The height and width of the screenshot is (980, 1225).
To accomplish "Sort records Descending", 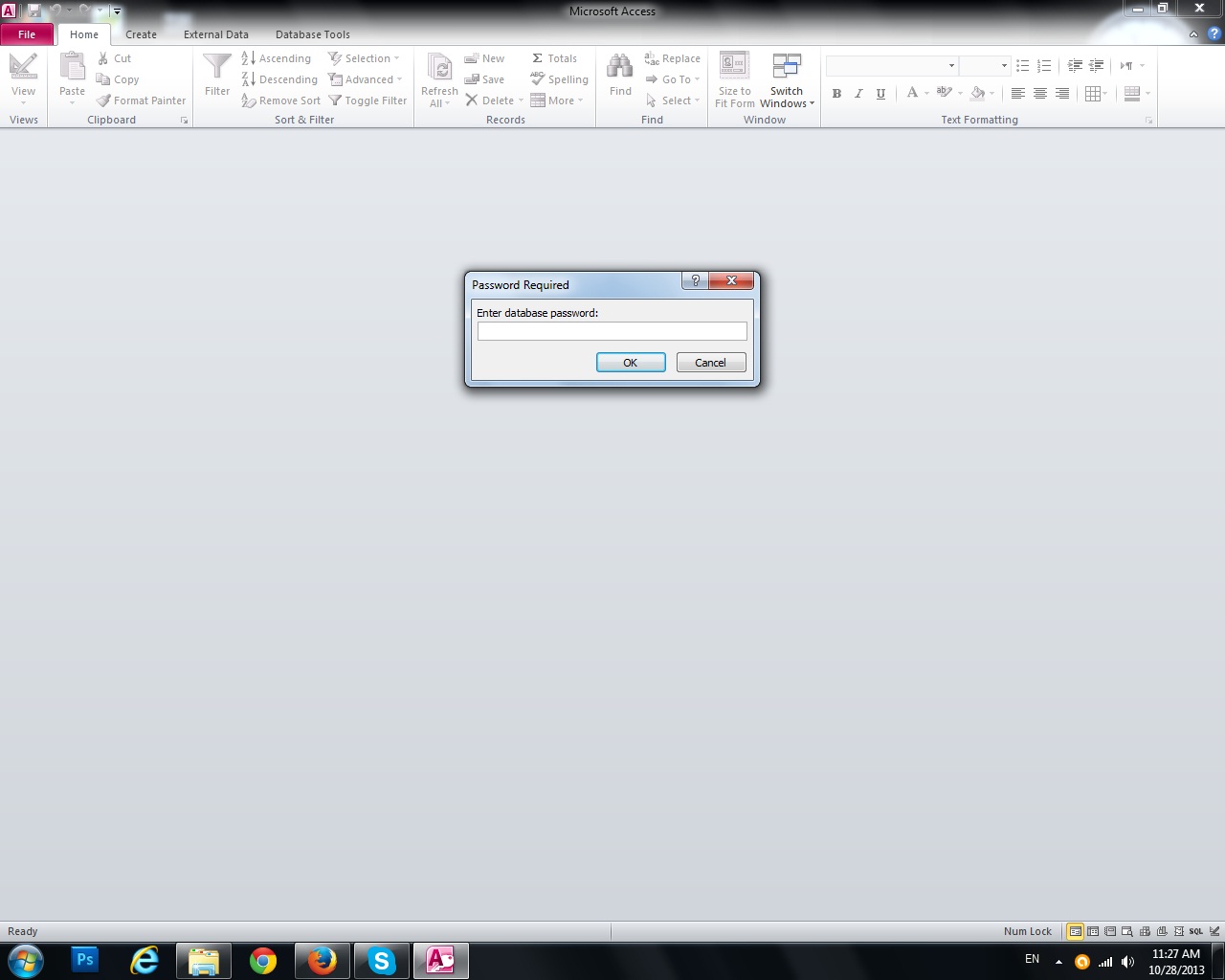I will 279,79.
